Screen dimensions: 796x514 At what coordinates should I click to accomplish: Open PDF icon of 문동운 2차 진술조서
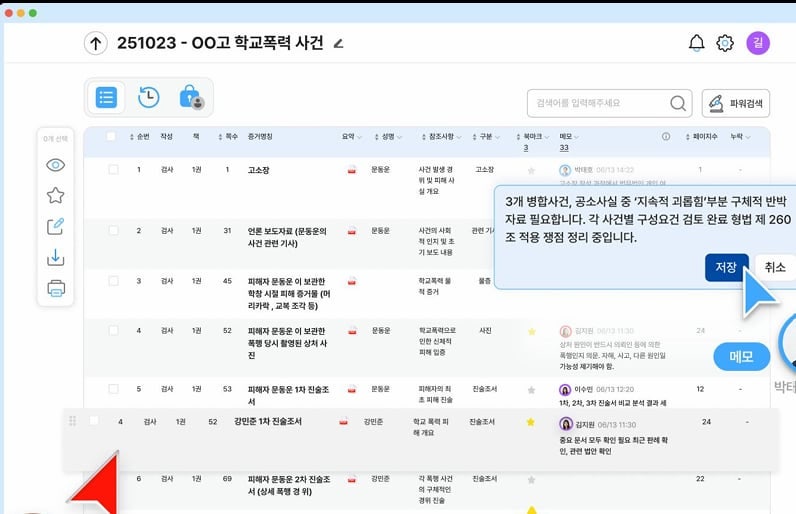tap(351, 479)
